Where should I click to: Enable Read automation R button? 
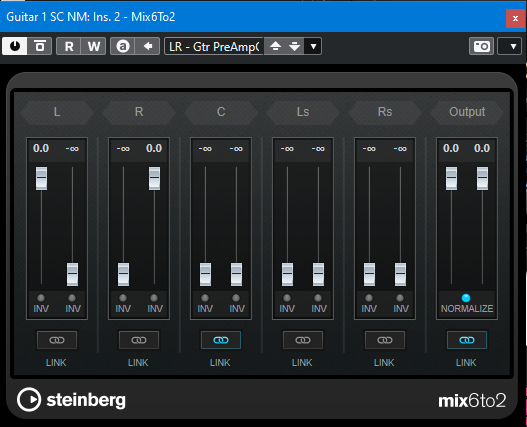tap(69, 46)
